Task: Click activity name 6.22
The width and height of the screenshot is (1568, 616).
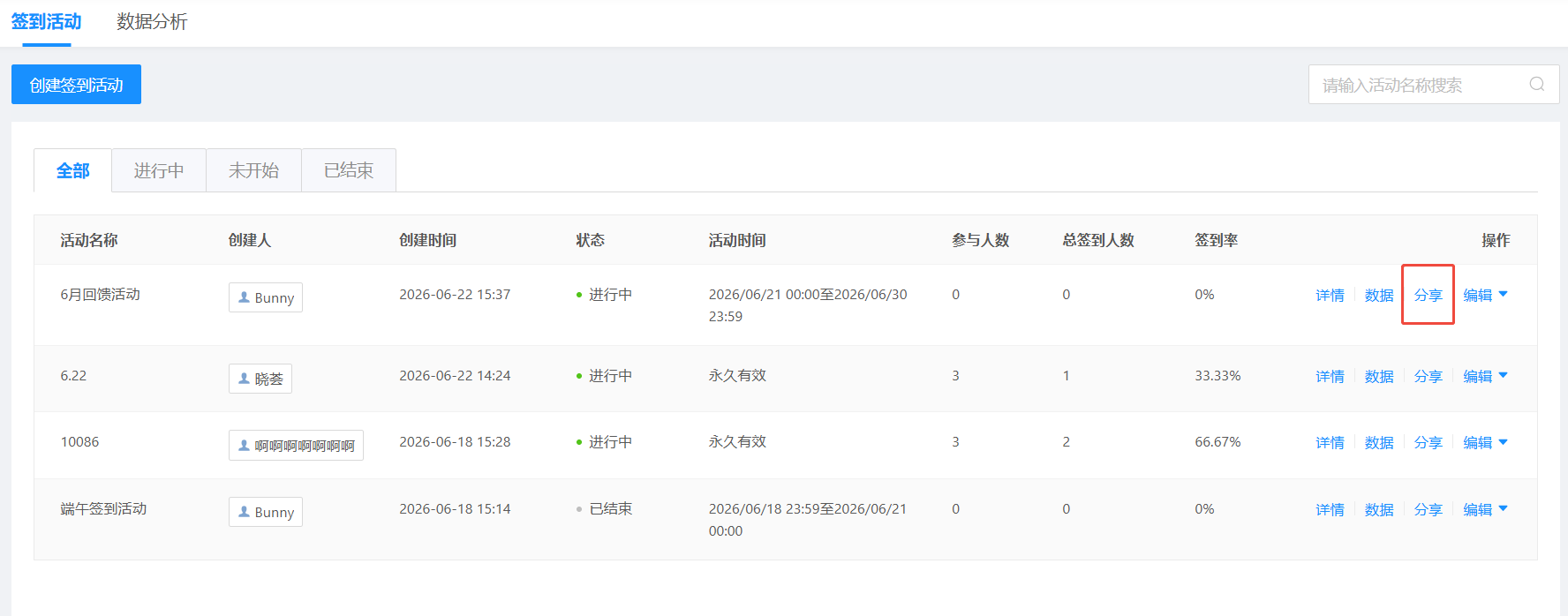Action: (x=73, y=375)
